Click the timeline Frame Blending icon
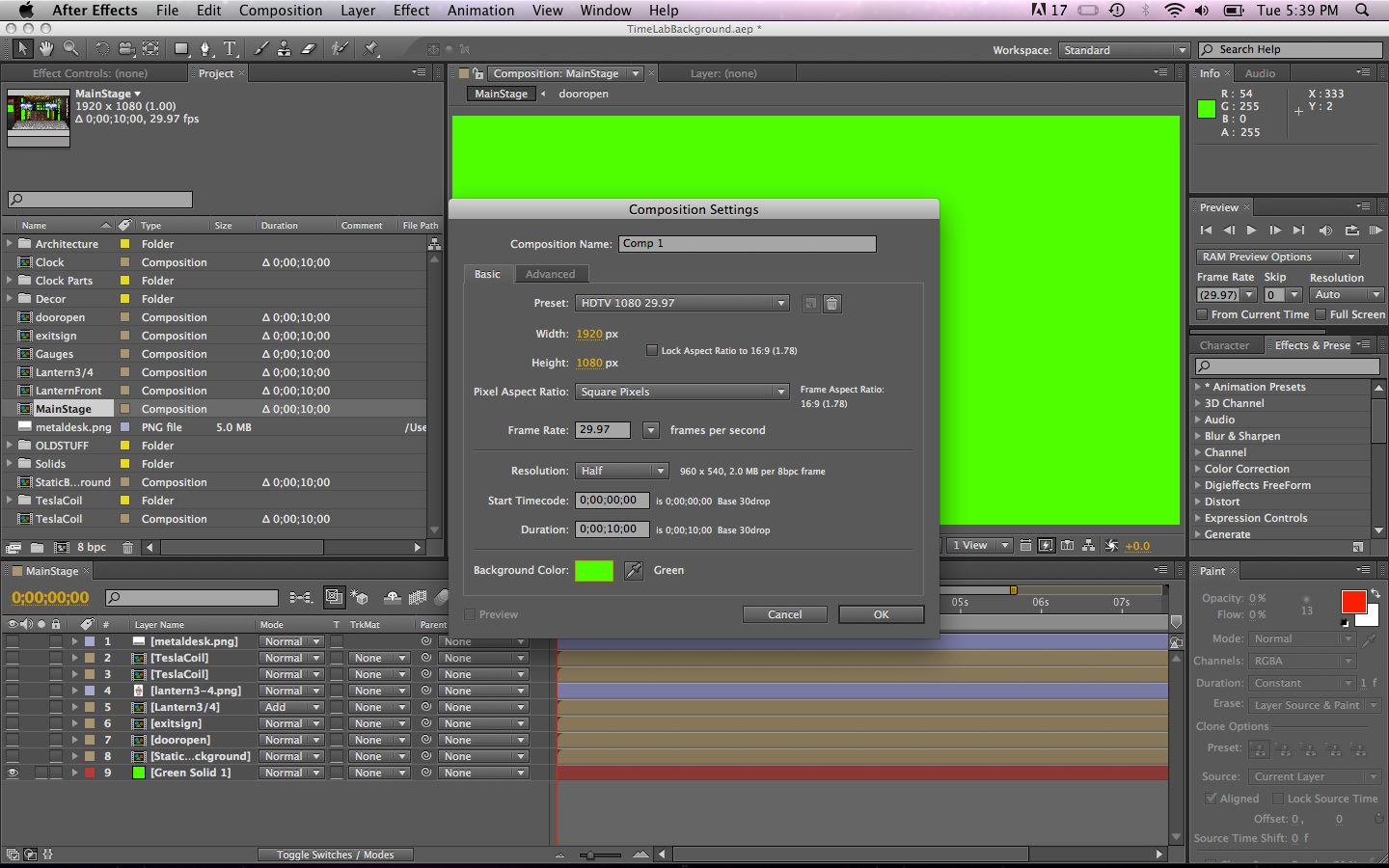 tap(418, 598)
